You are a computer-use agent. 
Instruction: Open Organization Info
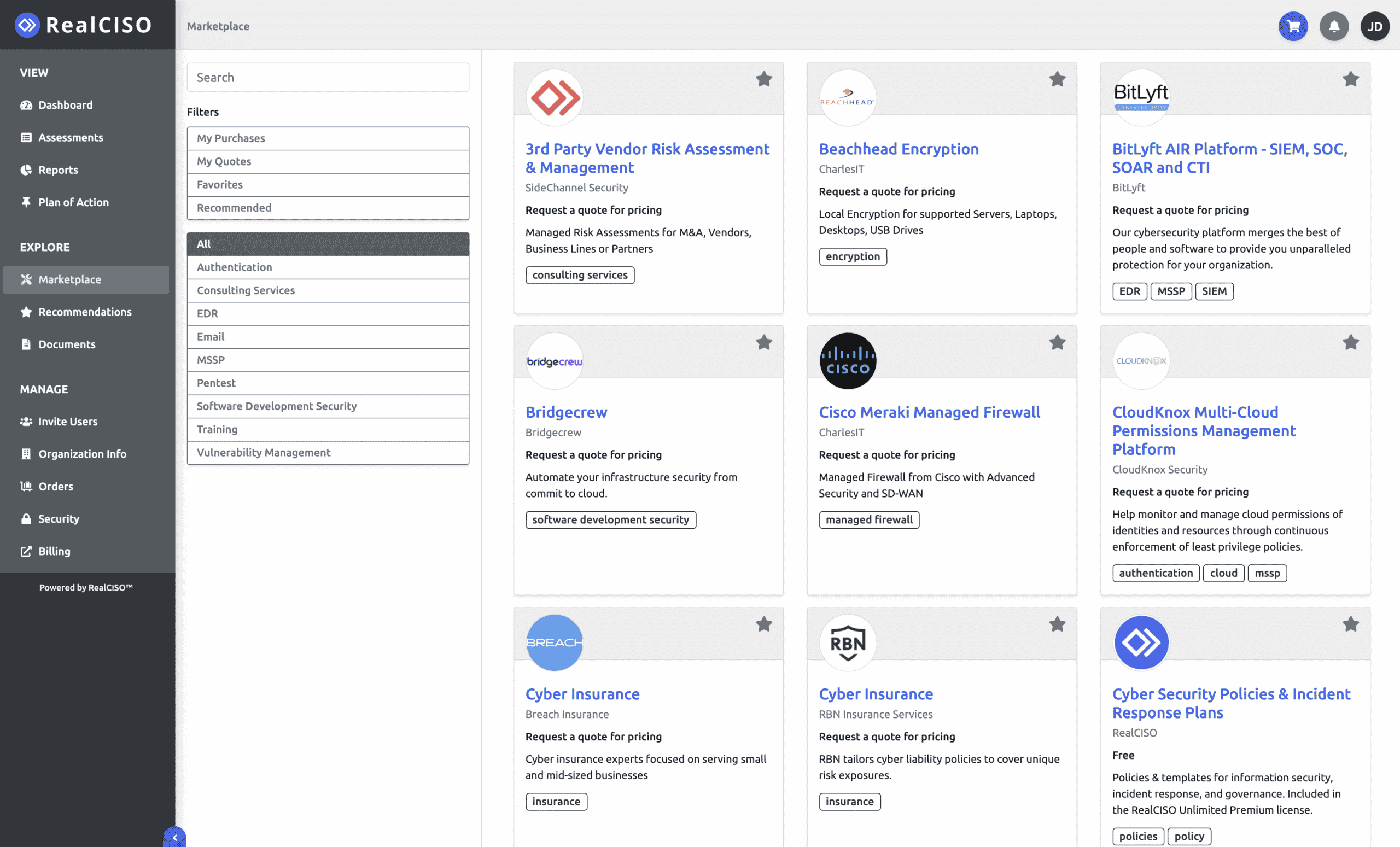click(86, 454)
